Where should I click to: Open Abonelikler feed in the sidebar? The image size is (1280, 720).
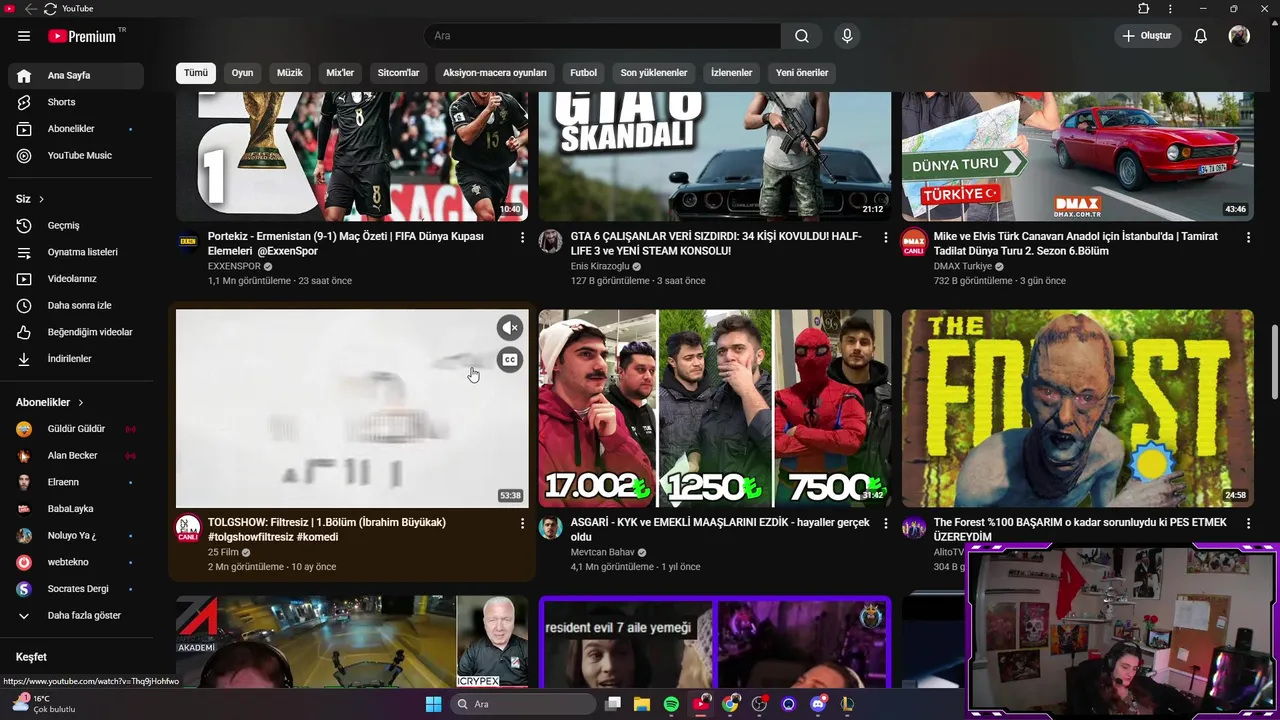tap(76, 129)
